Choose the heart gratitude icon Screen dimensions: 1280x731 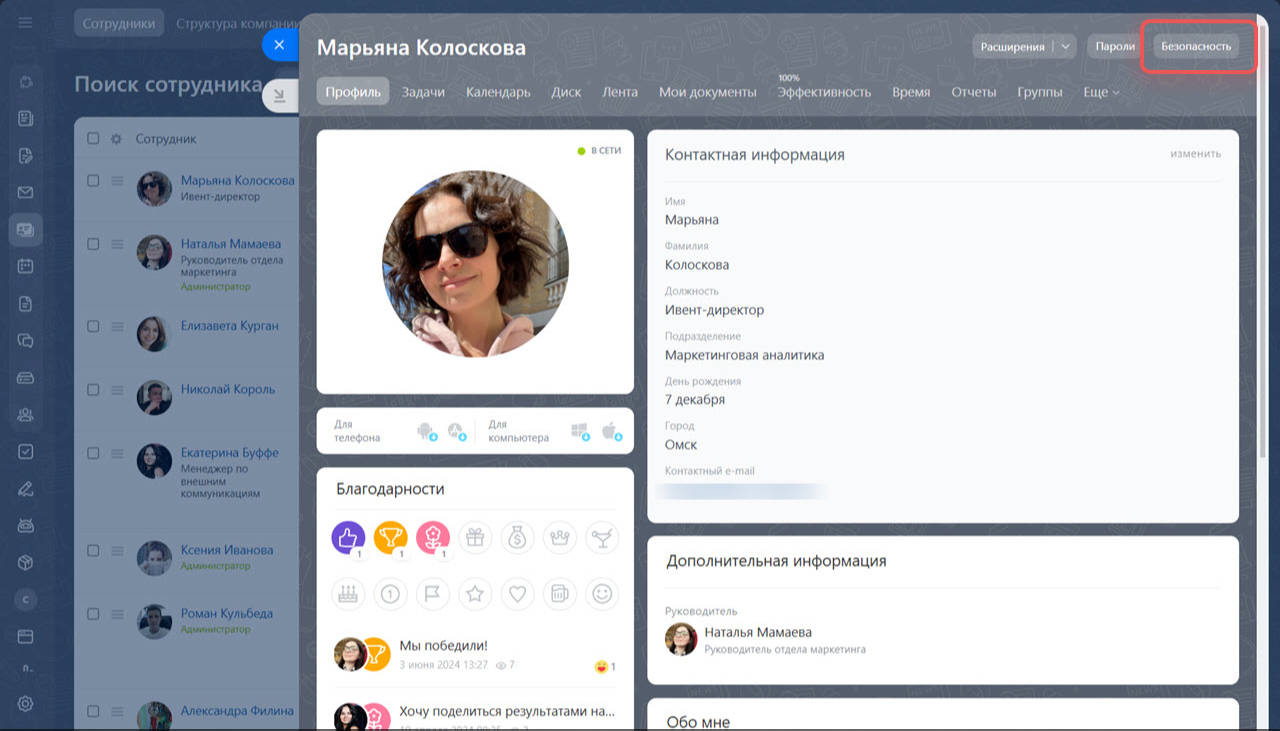(517, 594)
